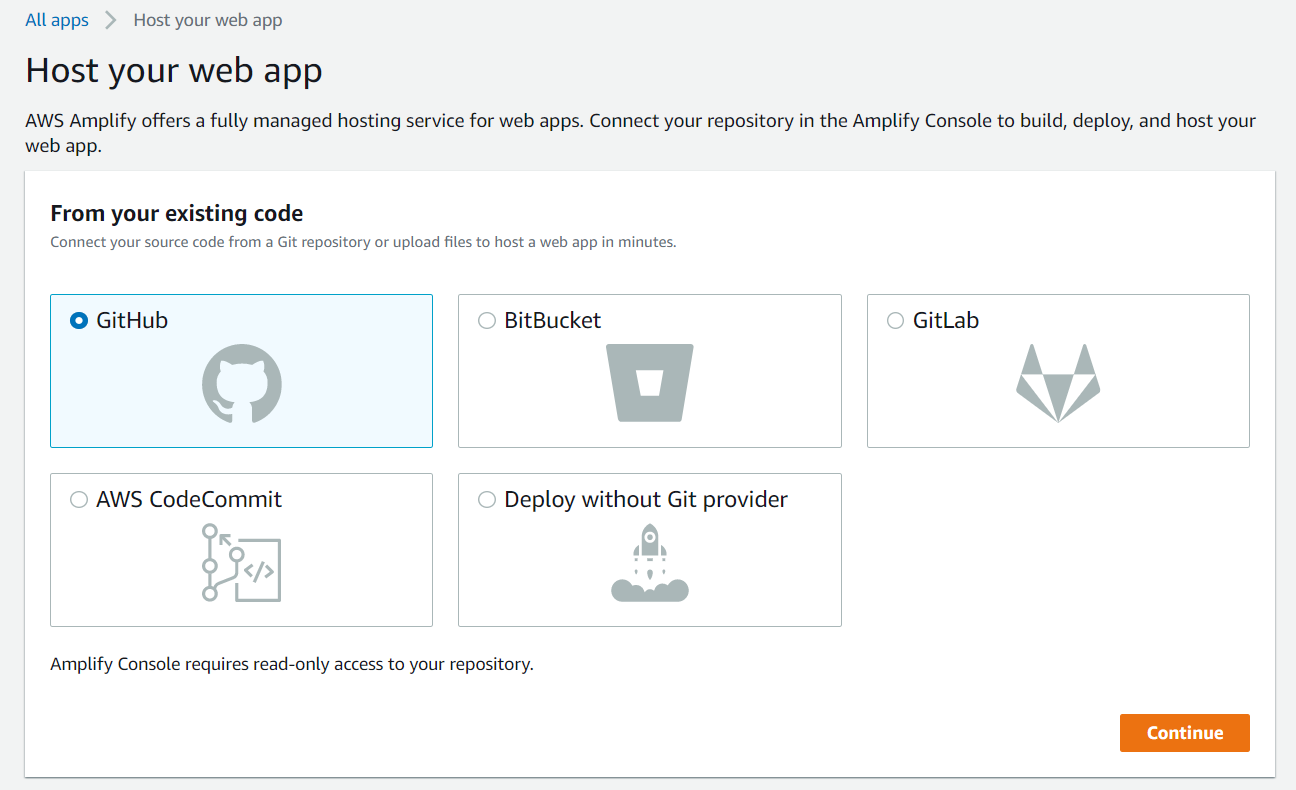This screenshot has height=790, width=1296.
Task: Click the AWS CodeCommit label text
Action: point(189,500)
